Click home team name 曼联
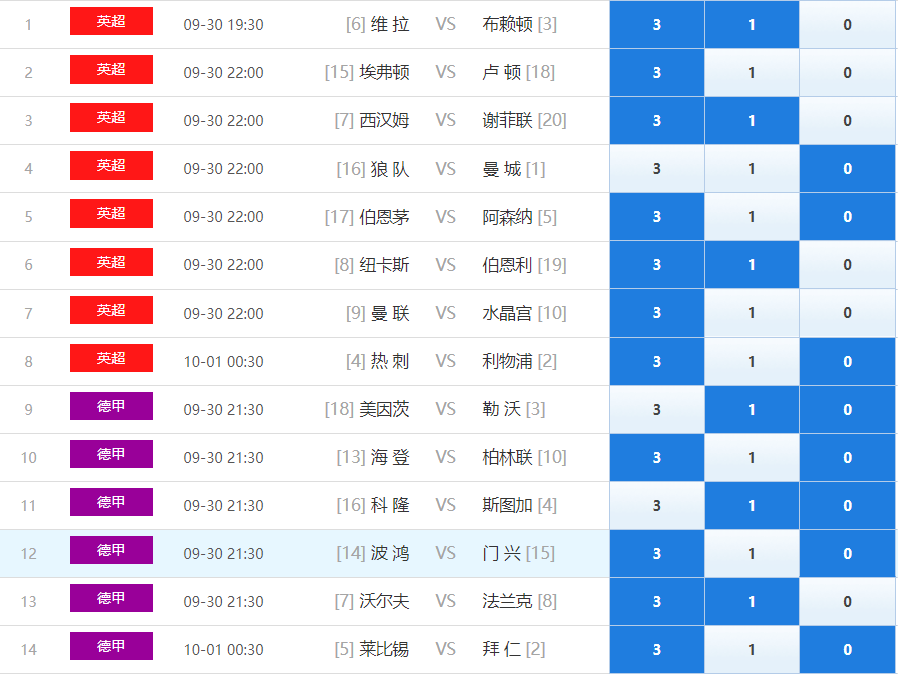Viewport: 898px width, 677px height. point(390,313)
